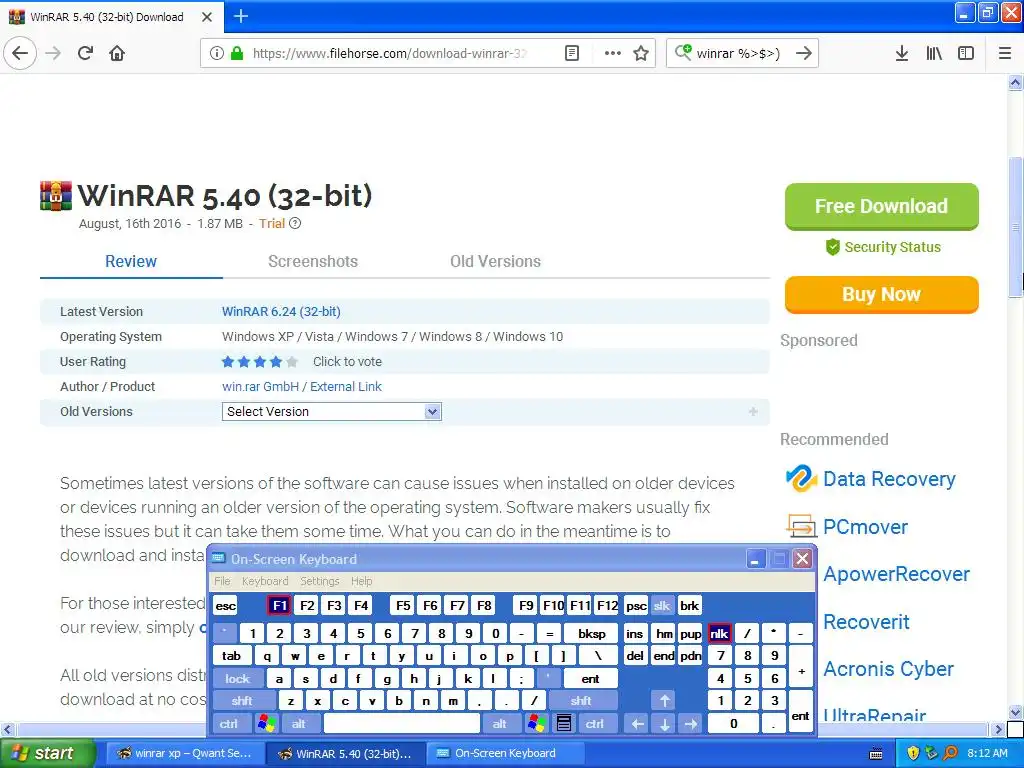Click the Free Download button

click(x=882, y=206)
